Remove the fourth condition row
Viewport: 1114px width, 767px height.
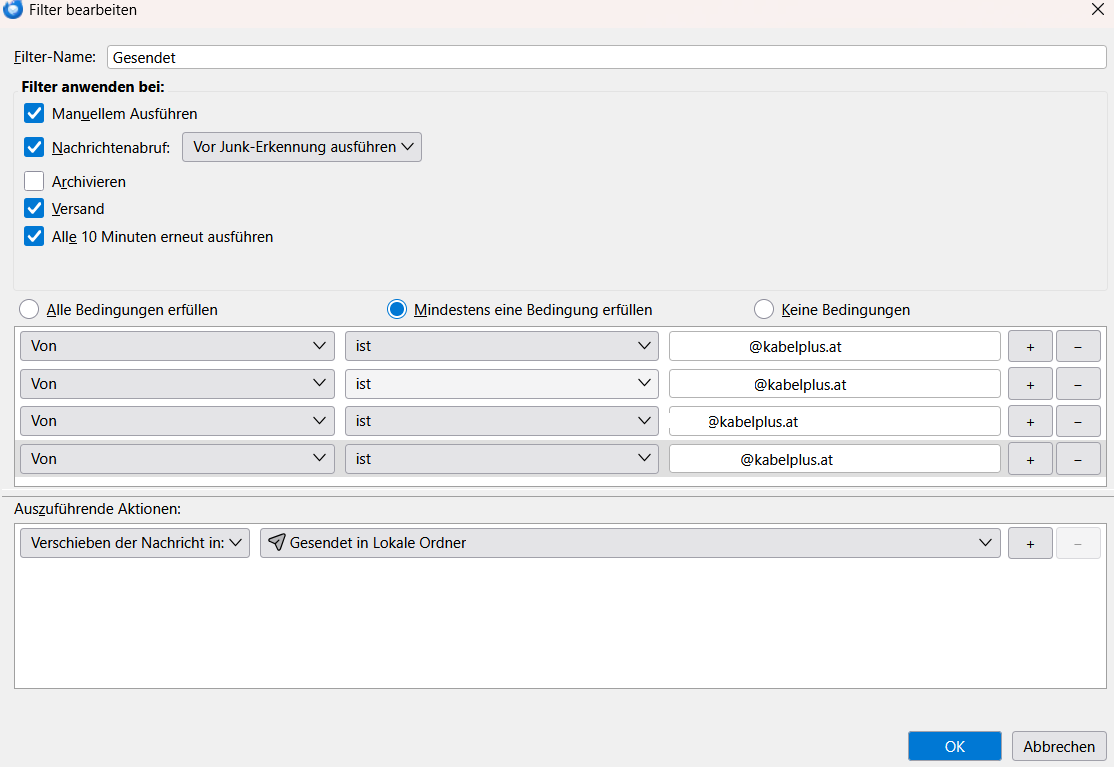tap(1078, 459)
